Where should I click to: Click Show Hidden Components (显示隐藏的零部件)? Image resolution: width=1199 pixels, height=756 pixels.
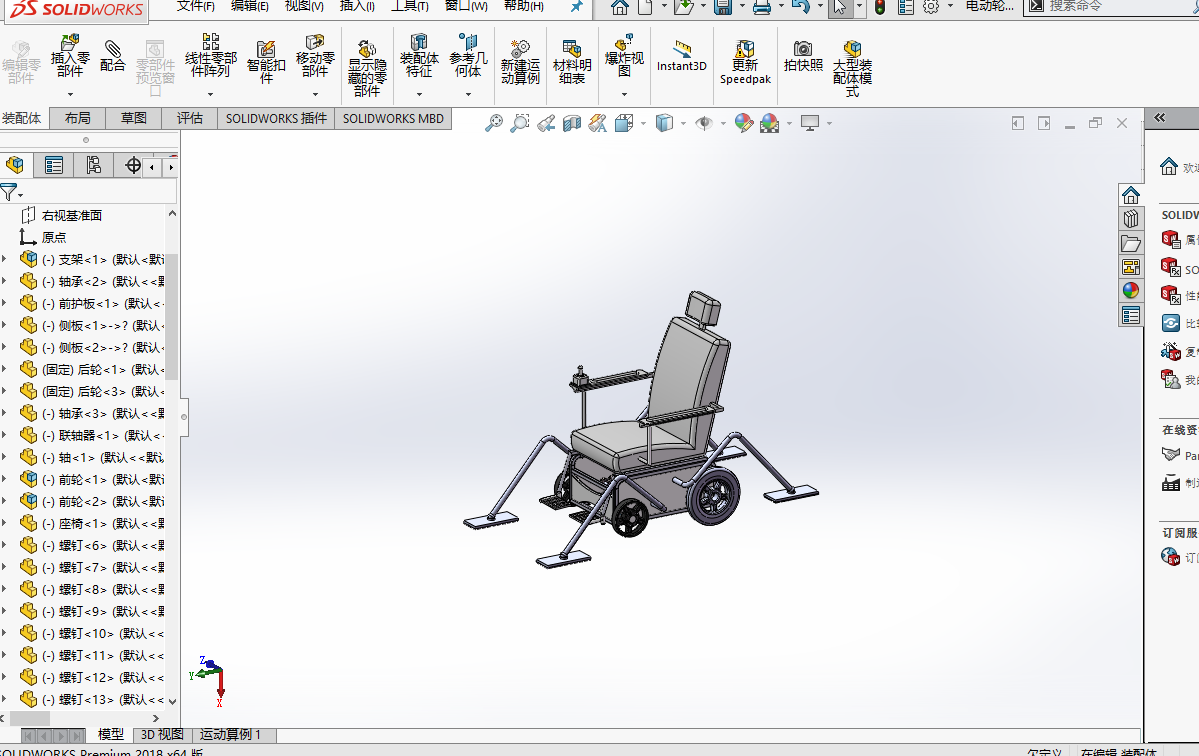click(x=367, y=67)
